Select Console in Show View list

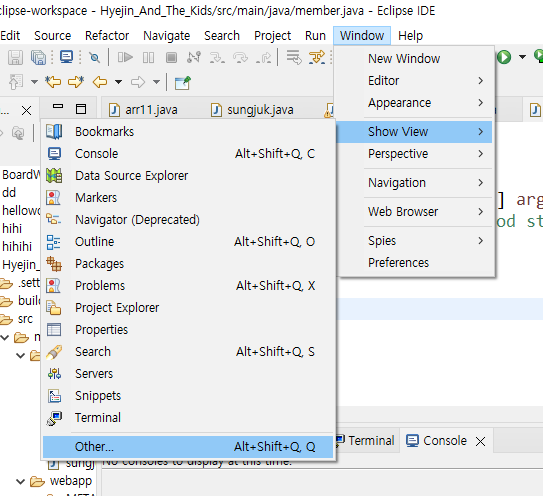[x=188, y=154]
